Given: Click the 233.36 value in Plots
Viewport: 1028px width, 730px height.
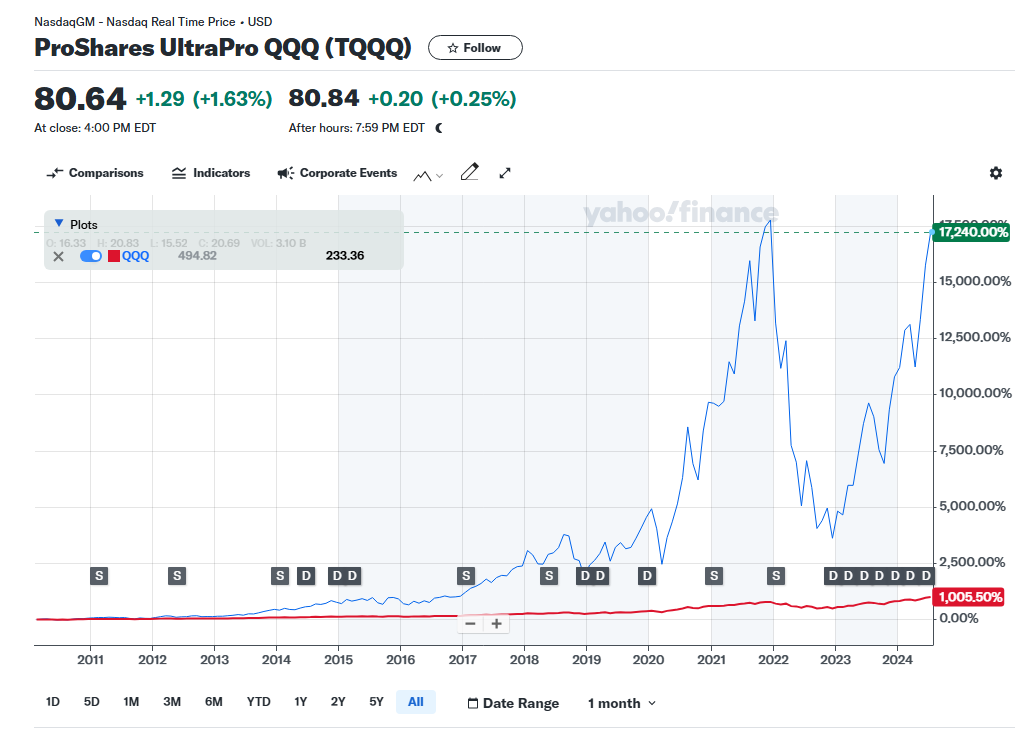Looking at the screenshot, I should (345, 256).
